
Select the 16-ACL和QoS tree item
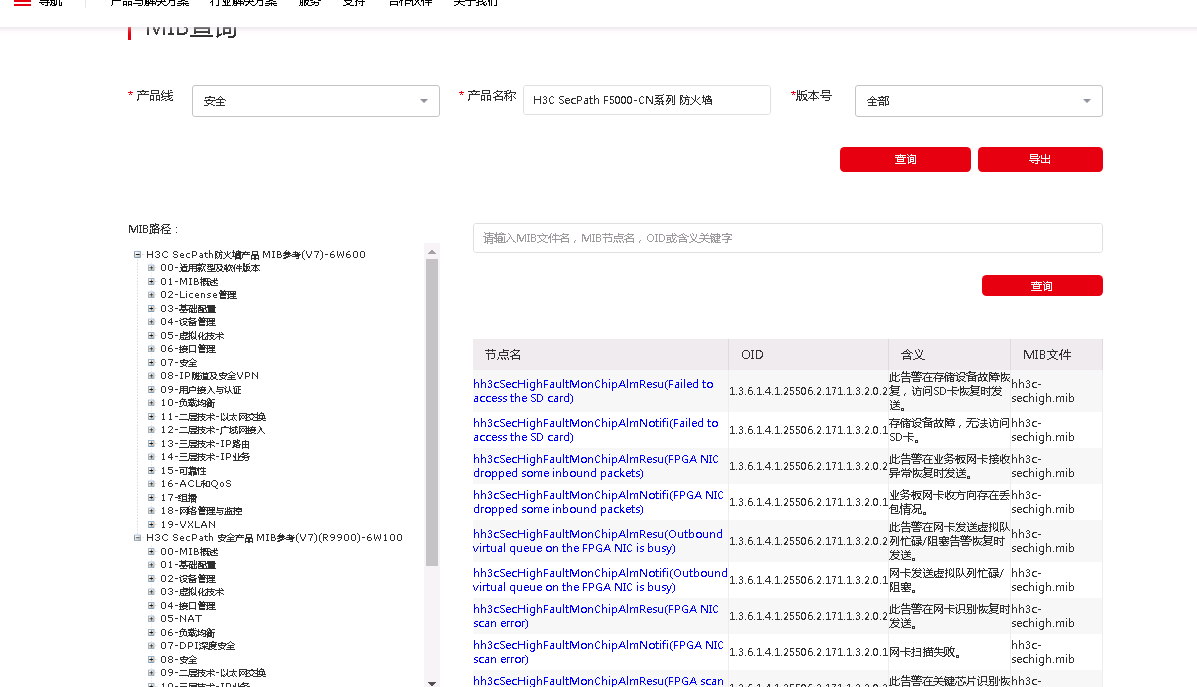tap(195, 484)
